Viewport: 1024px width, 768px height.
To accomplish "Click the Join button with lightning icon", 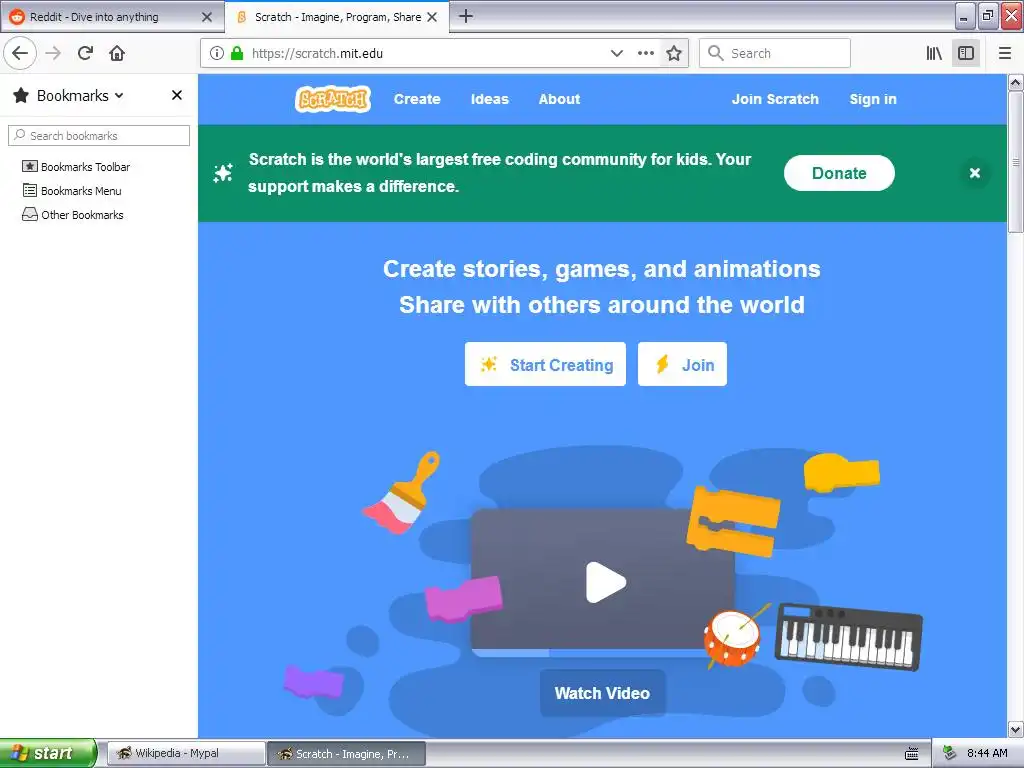I will pos(682,364).
